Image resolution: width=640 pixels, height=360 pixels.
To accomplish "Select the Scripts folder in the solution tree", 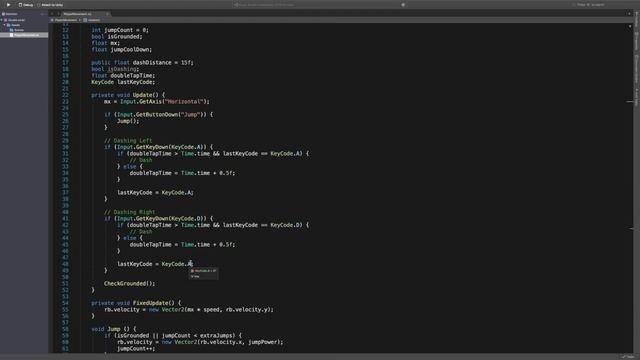I will pyautogui.click(x=17, y=30).
